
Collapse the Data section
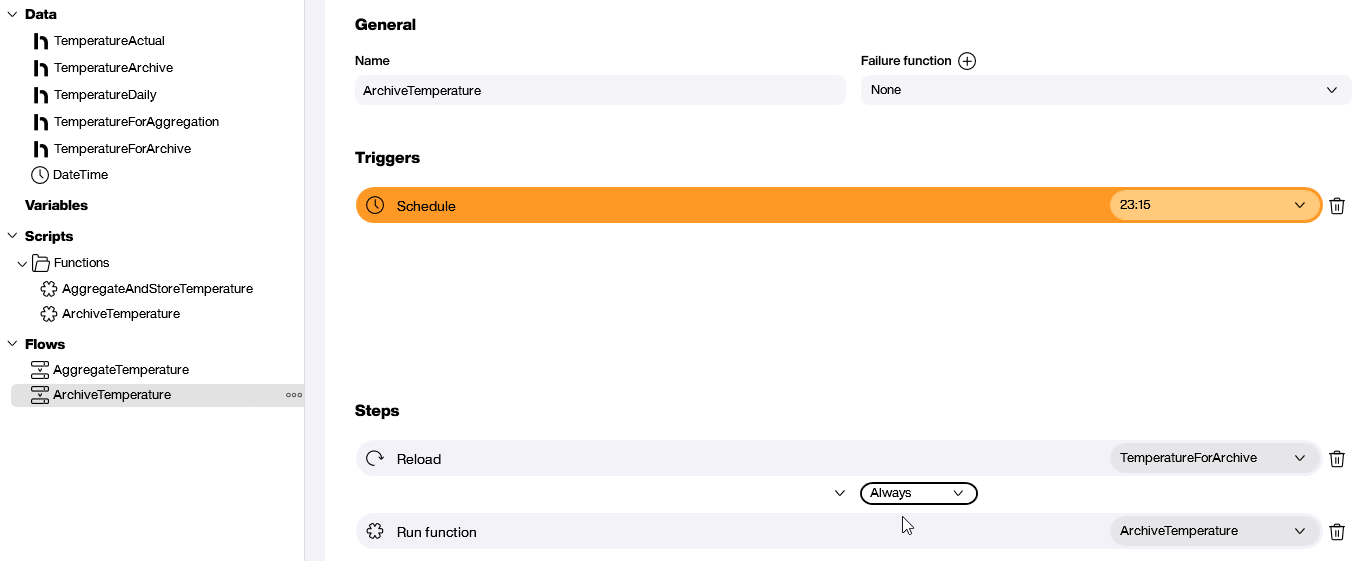13,15
